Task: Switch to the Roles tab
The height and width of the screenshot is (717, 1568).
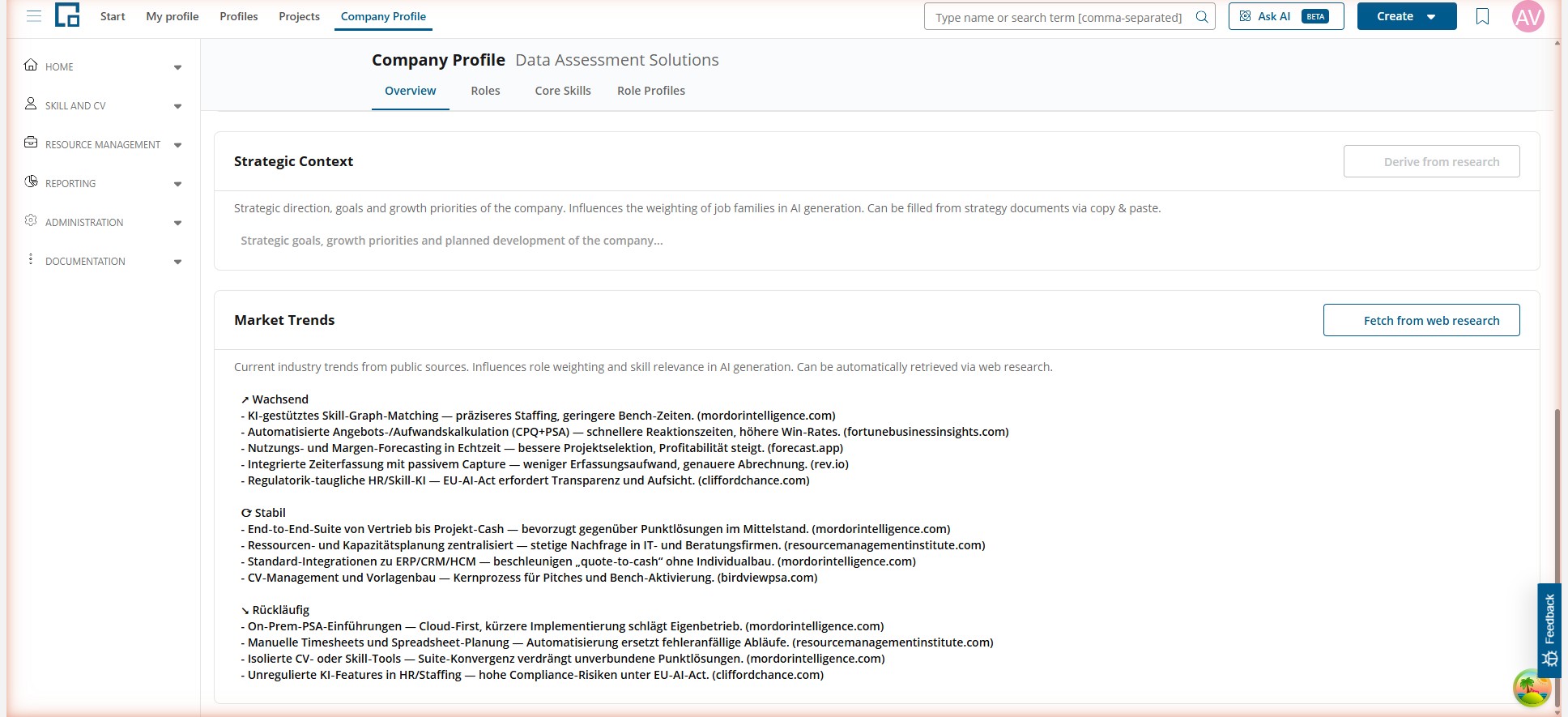Action: [486, 91]
